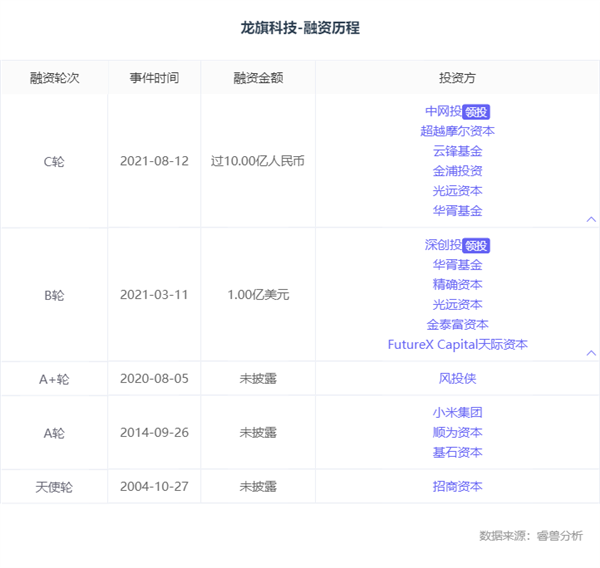Image resolution: width=600 pixels, height=568 pixels.
Task: Open the 小米集团 investor link
Action: click(457, 412)
